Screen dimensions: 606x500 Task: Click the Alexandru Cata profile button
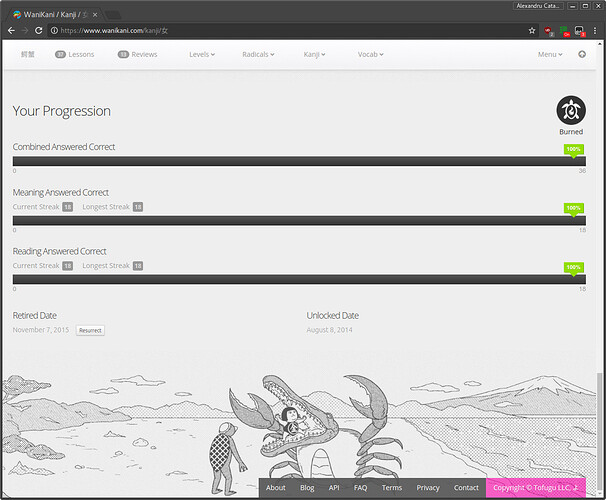click(x=538, y=6)
